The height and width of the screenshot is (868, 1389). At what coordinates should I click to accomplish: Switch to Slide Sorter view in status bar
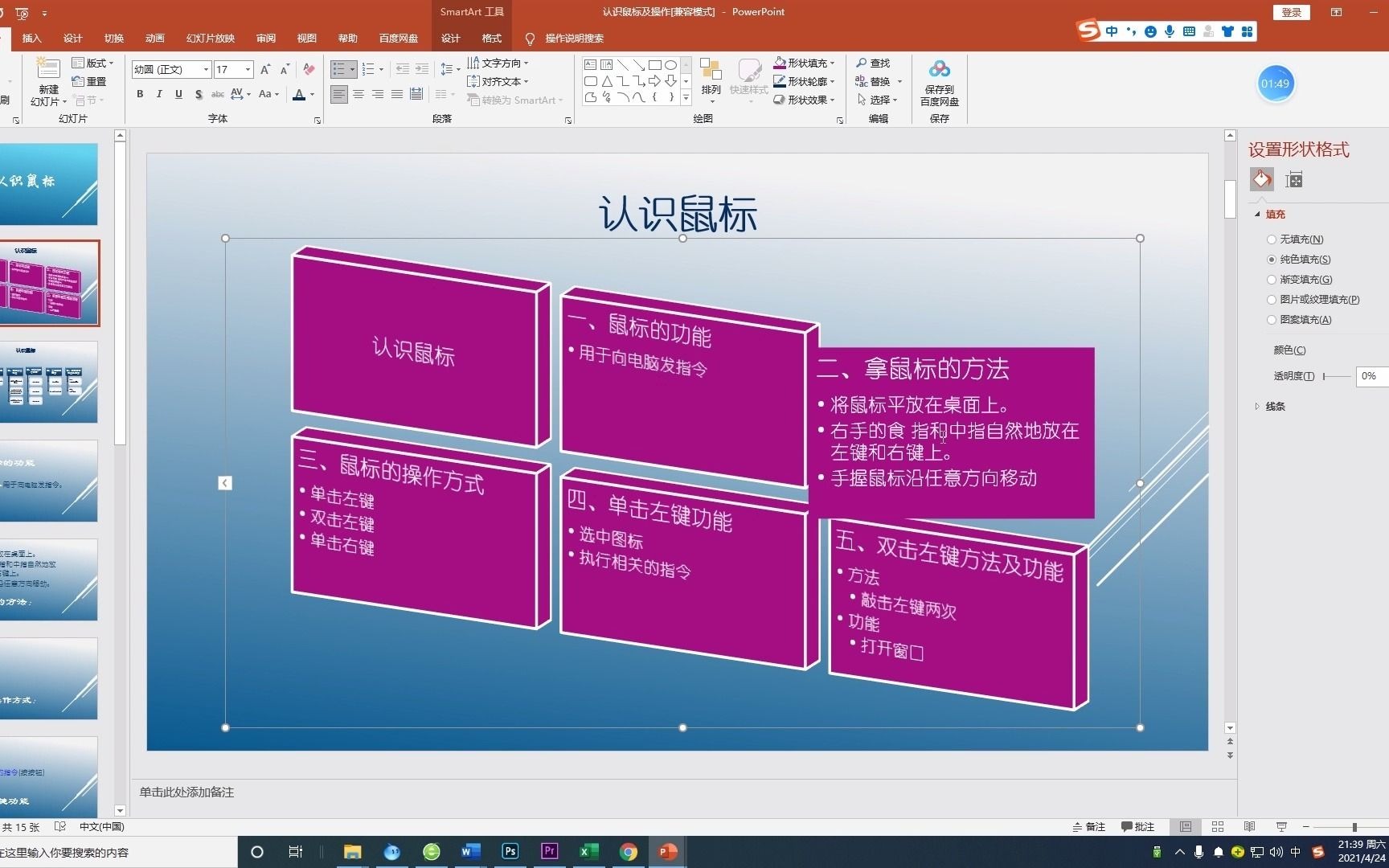(1217, 826)
